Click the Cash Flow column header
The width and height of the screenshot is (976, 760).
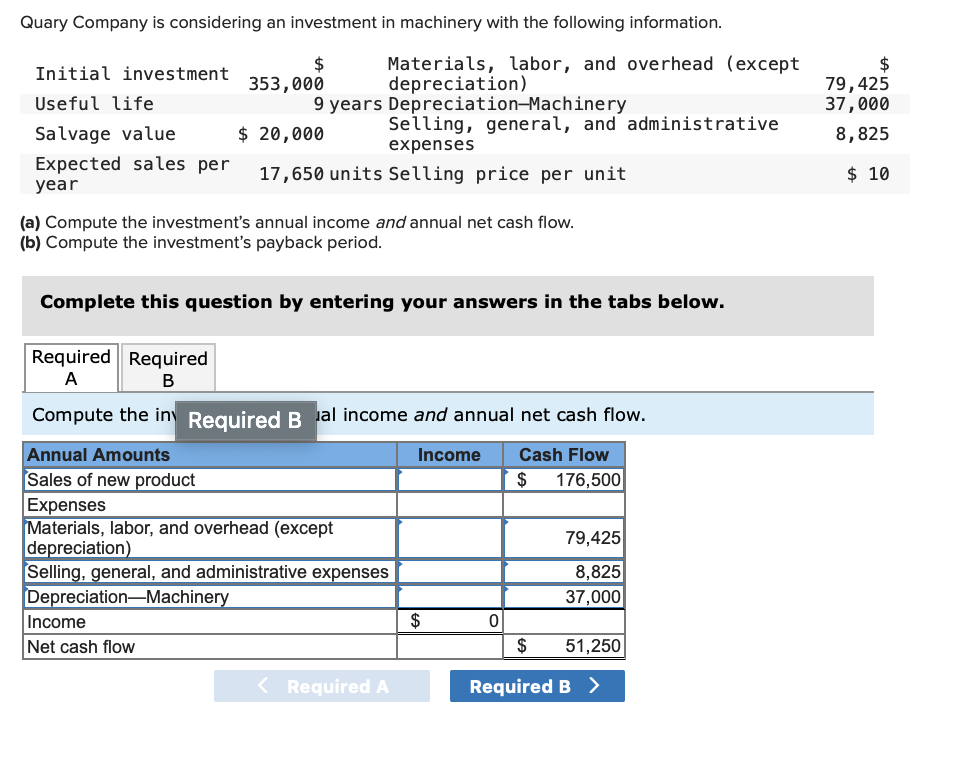(563, 455)
